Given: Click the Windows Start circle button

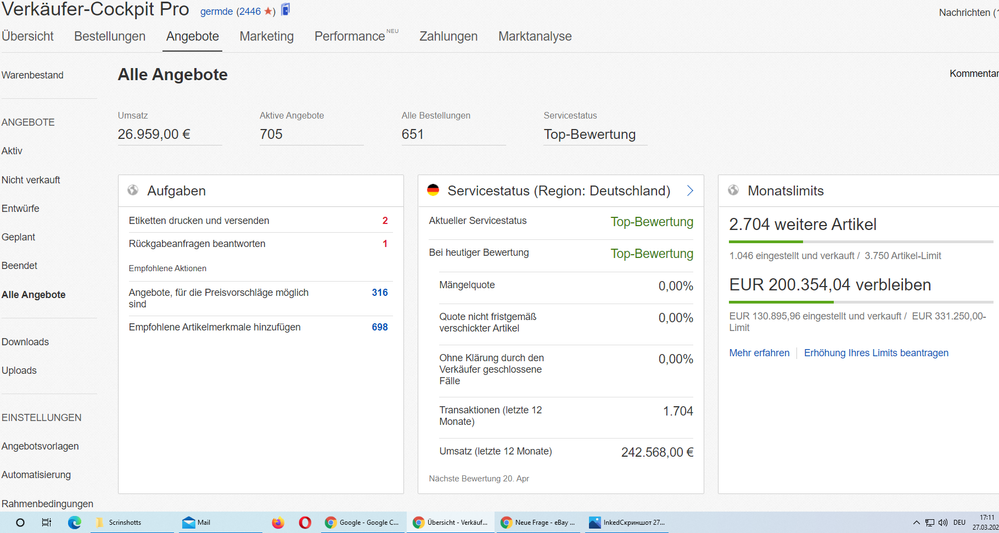Looking at the screenshot, I should coord(19,522).
